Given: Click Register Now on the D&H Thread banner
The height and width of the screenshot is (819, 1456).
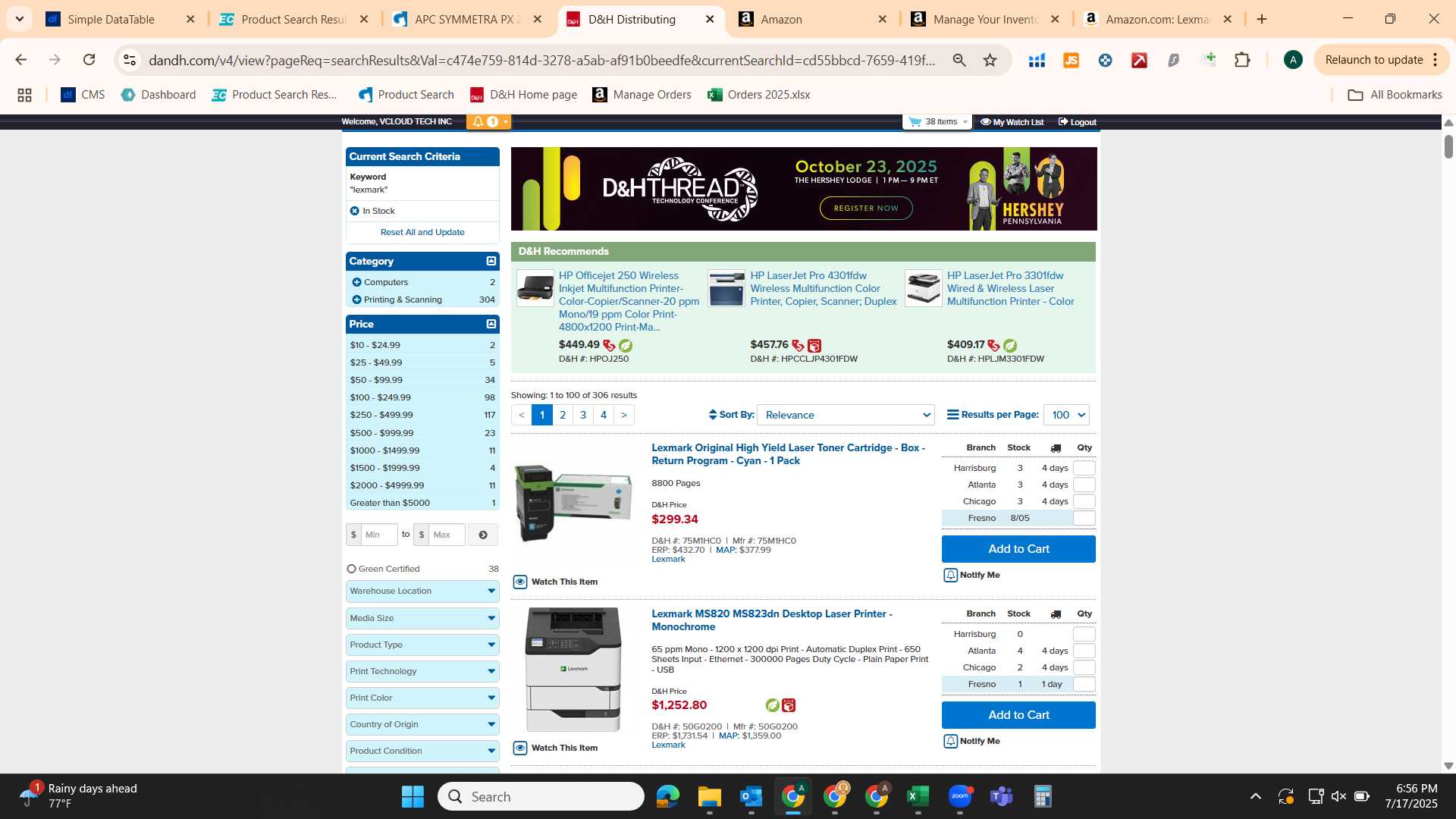Looking at the screenshot, I should pyautogui.click(x=866, y=208).
